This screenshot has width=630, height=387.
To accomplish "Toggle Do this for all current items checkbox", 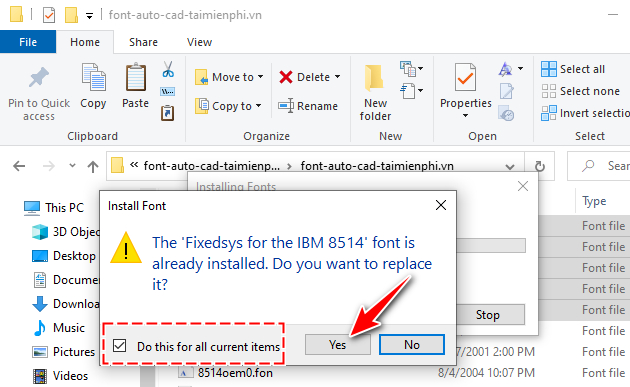I will [119, 346].
